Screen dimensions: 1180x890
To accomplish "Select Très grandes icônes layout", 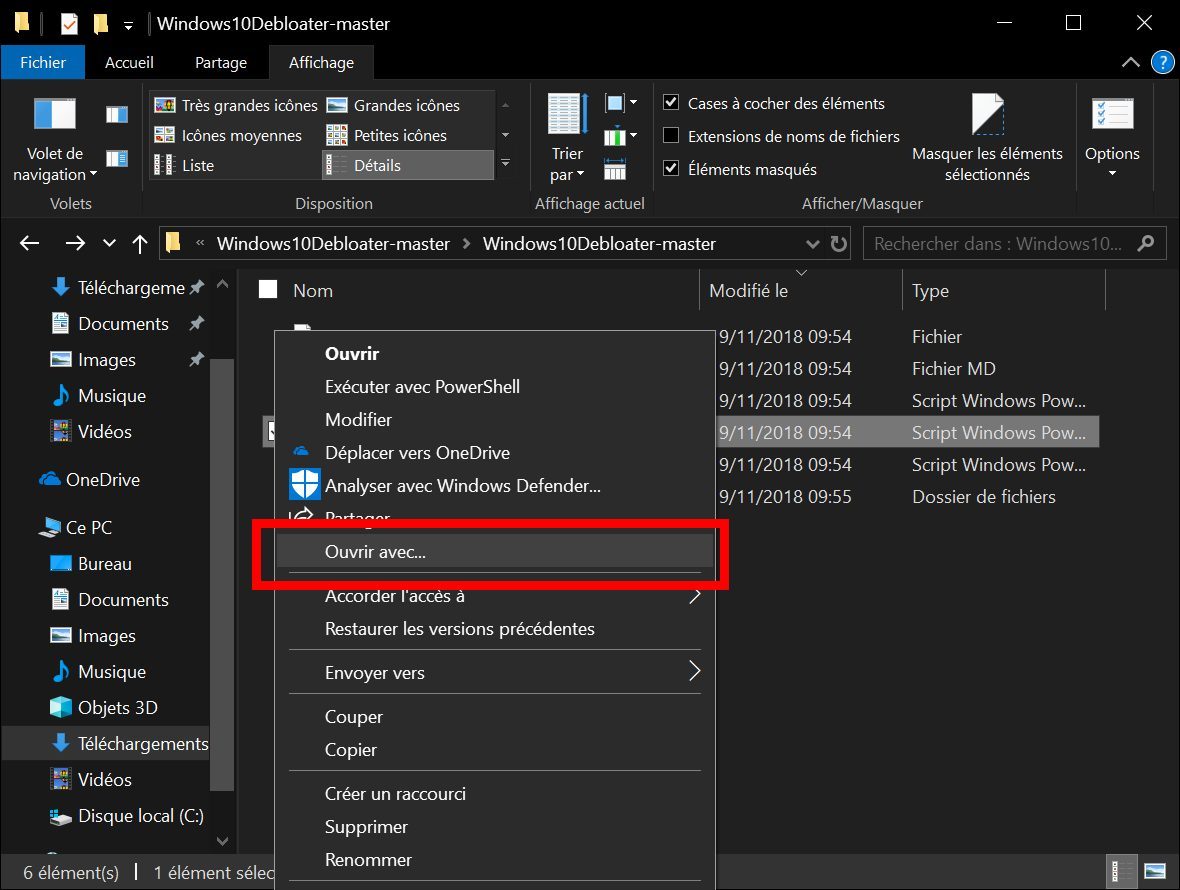I will tap(236, 105).
